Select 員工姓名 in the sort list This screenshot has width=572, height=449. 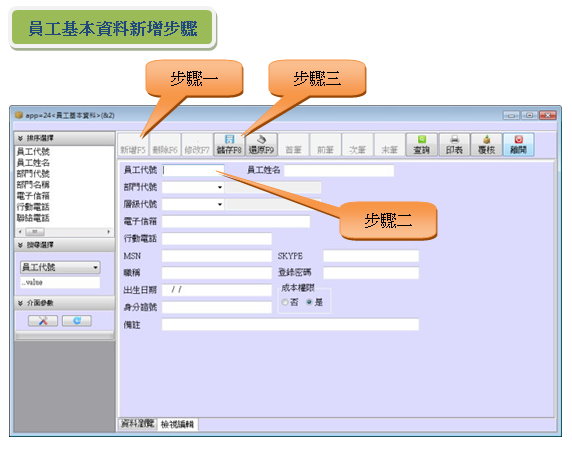pos(33,163)
